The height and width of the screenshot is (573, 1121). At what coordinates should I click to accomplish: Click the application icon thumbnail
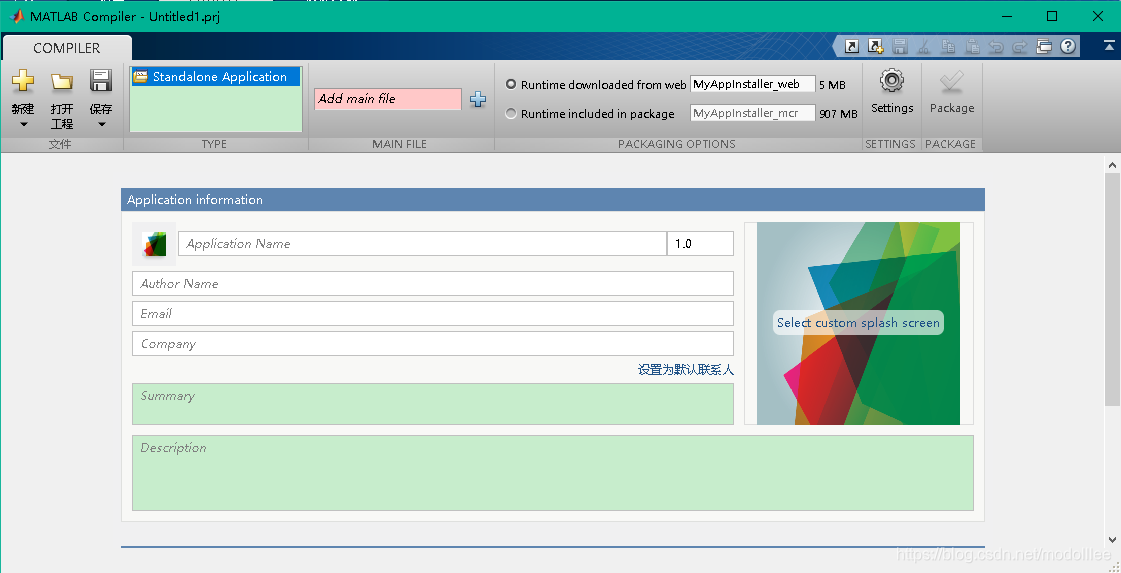point(154,244)
